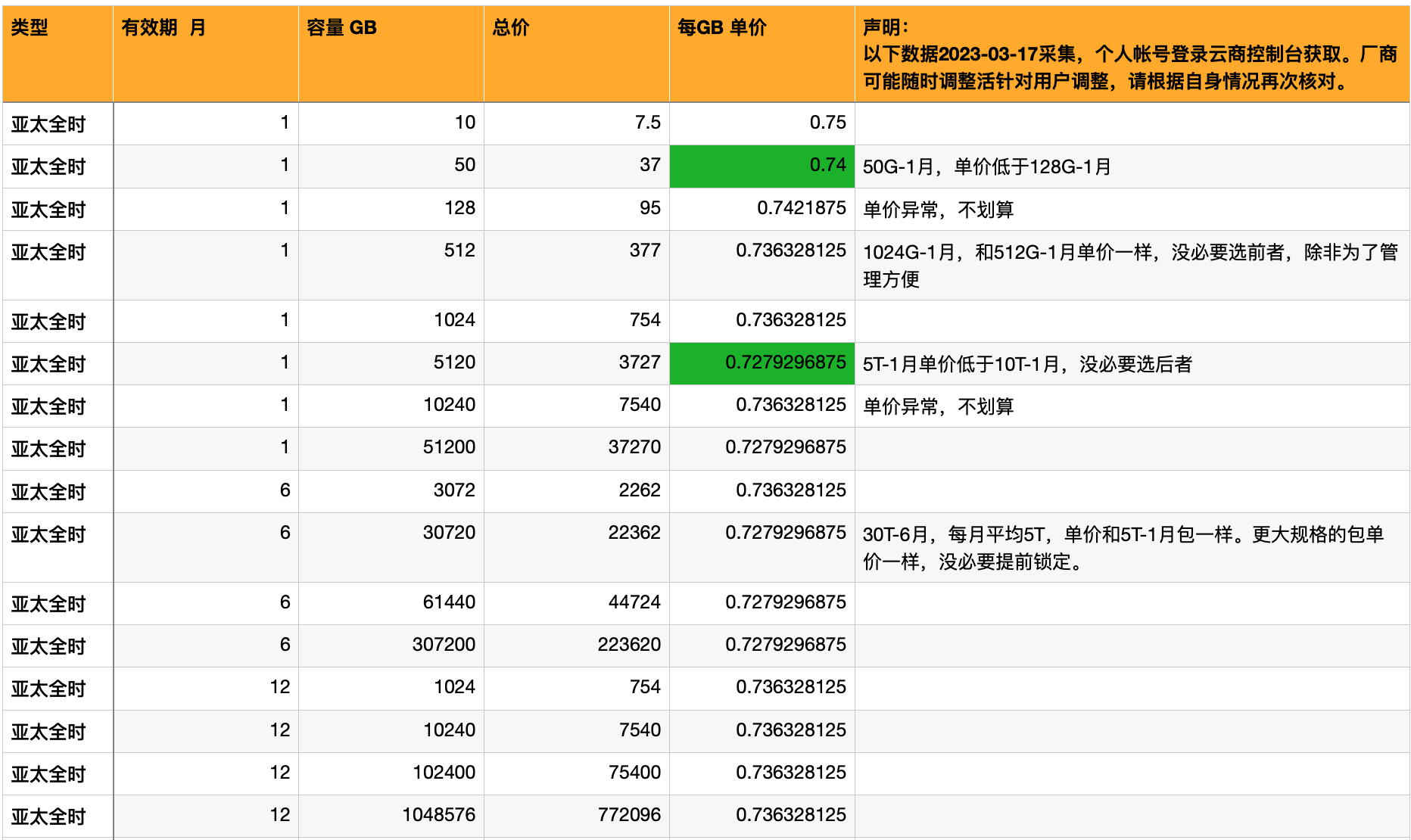Image resolution: width=1411 pixels, height=840 pixels.
Task: Select the 容量 GB header cell
Action: click(391, 54)
